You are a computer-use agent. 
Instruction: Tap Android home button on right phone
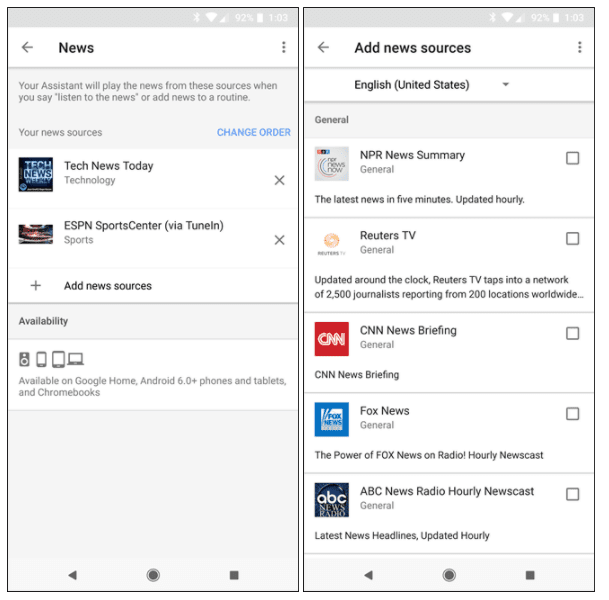[449, 575]
